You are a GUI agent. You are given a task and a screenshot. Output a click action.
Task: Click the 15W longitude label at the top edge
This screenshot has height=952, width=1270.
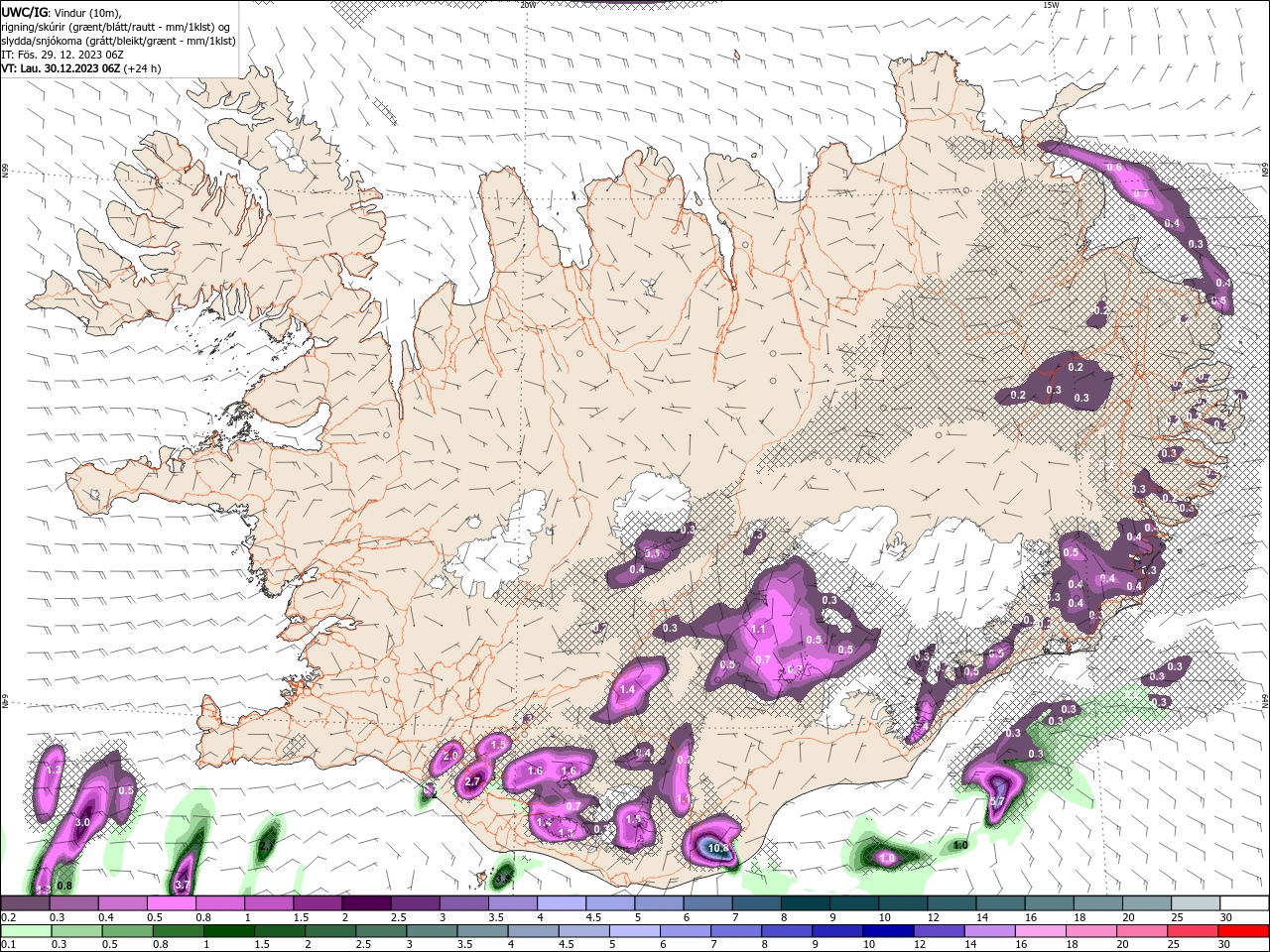[1051, 5]
